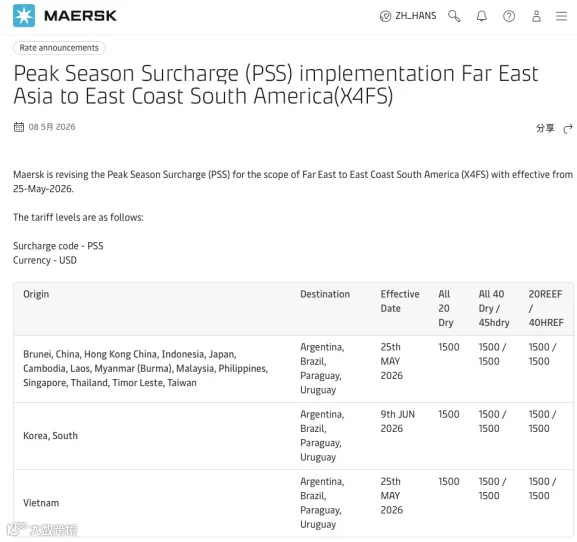Click the Effective Date column header
Viewport: 577px width, 542px height.
[x=400, y=301]
